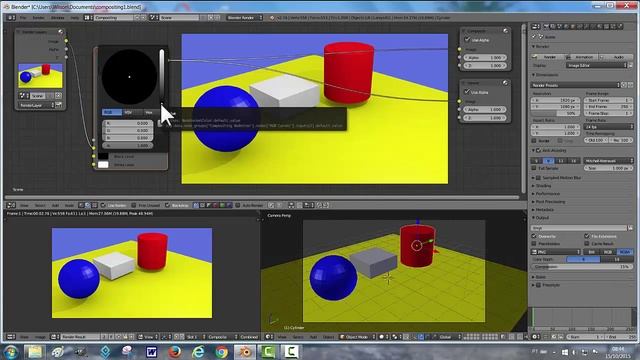Click the output folder browse icon

631,228
